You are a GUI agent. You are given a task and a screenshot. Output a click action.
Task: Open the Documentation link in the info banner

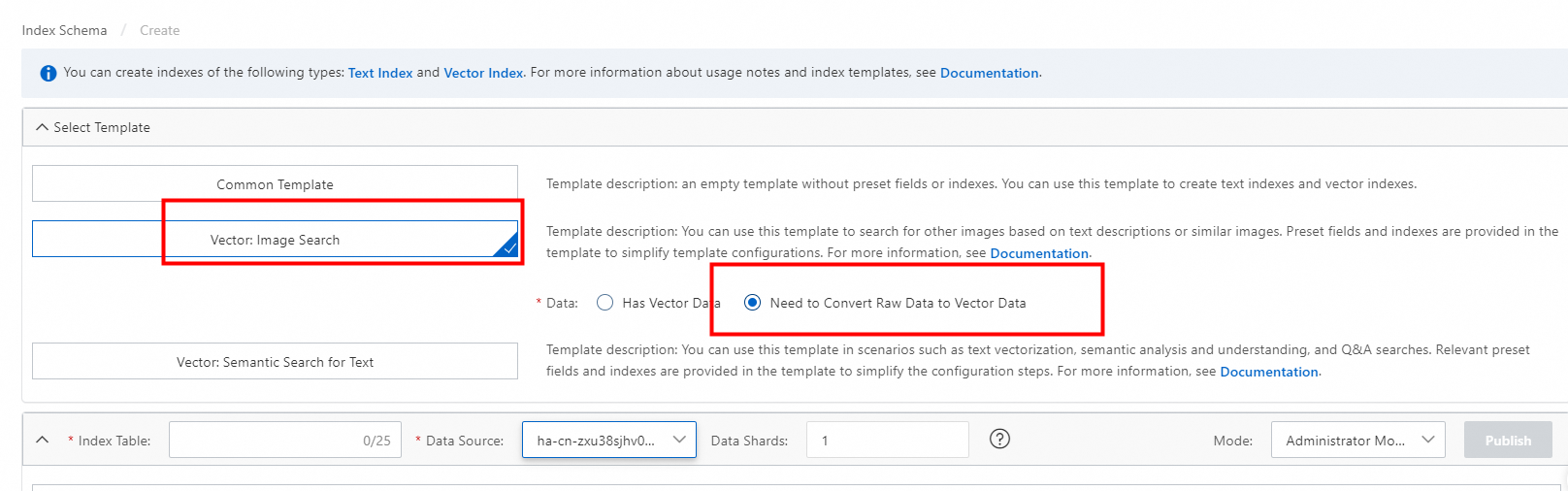989,73
